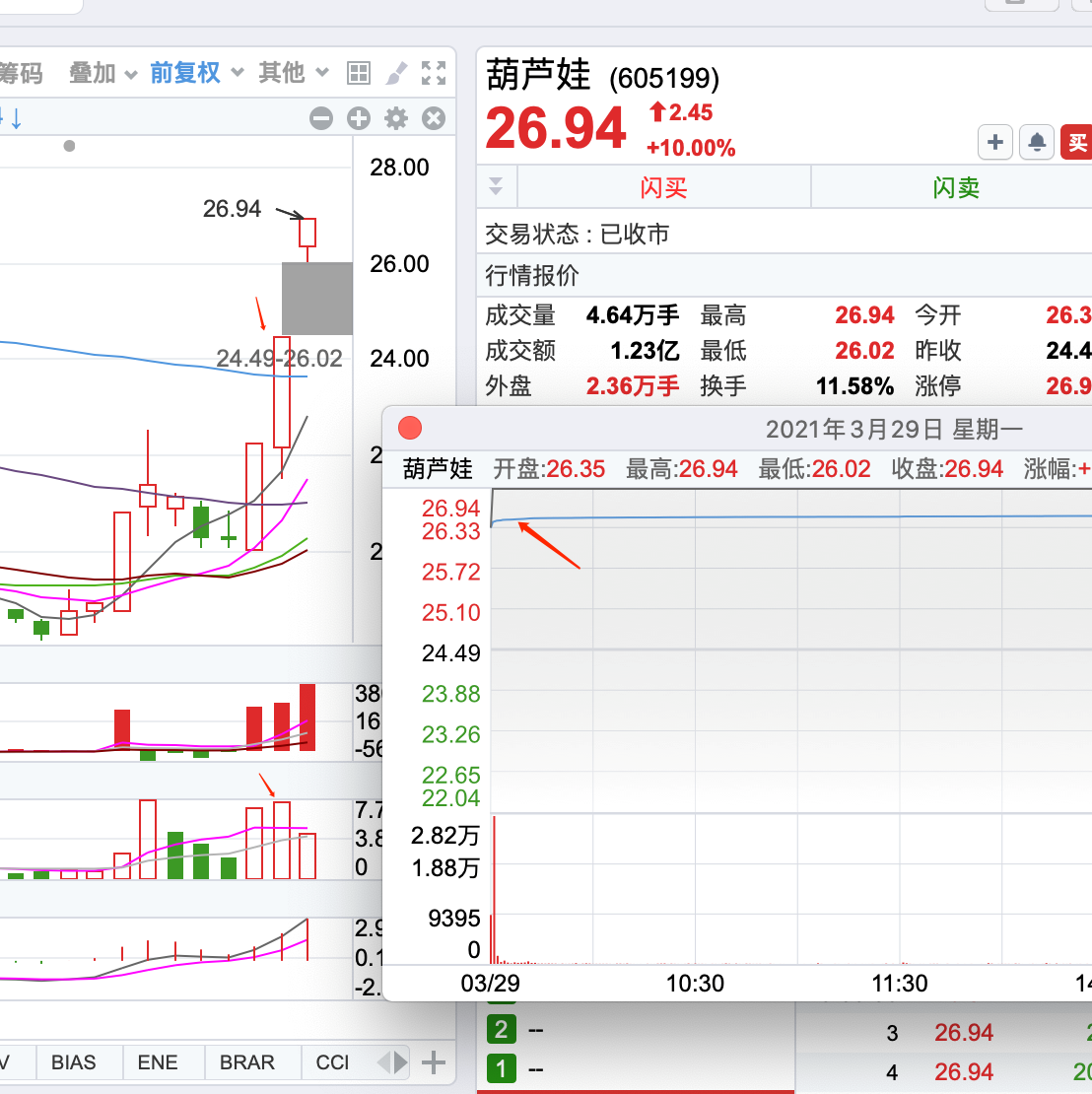Click trade row 4 price 26.94
This screenshot has width=1092, height=1094.
[x=964, y=1071]
